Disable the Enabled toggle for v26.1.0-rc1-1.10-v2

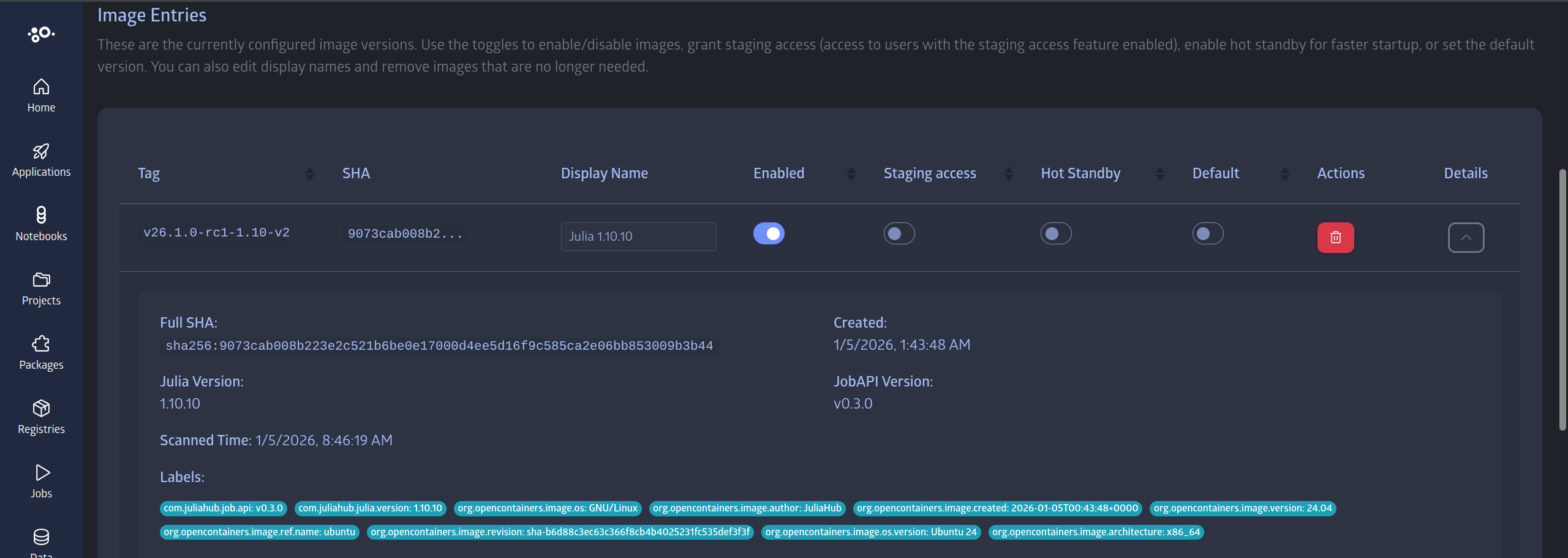pyautogui.click(x=769, y=233)
